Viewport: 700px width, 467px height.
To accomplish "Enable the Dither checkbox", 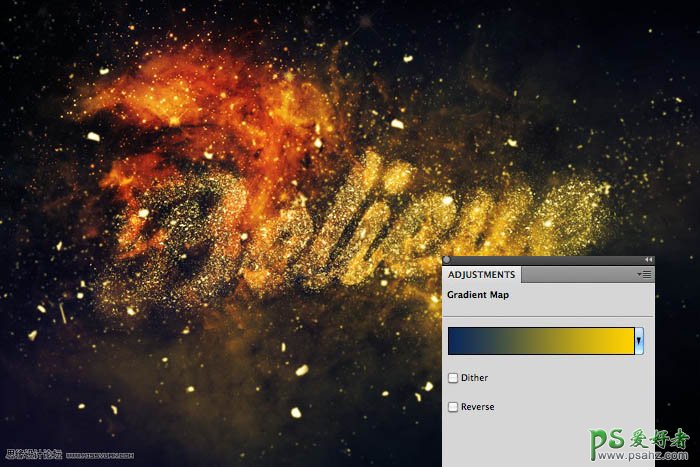I will [453, 378].
